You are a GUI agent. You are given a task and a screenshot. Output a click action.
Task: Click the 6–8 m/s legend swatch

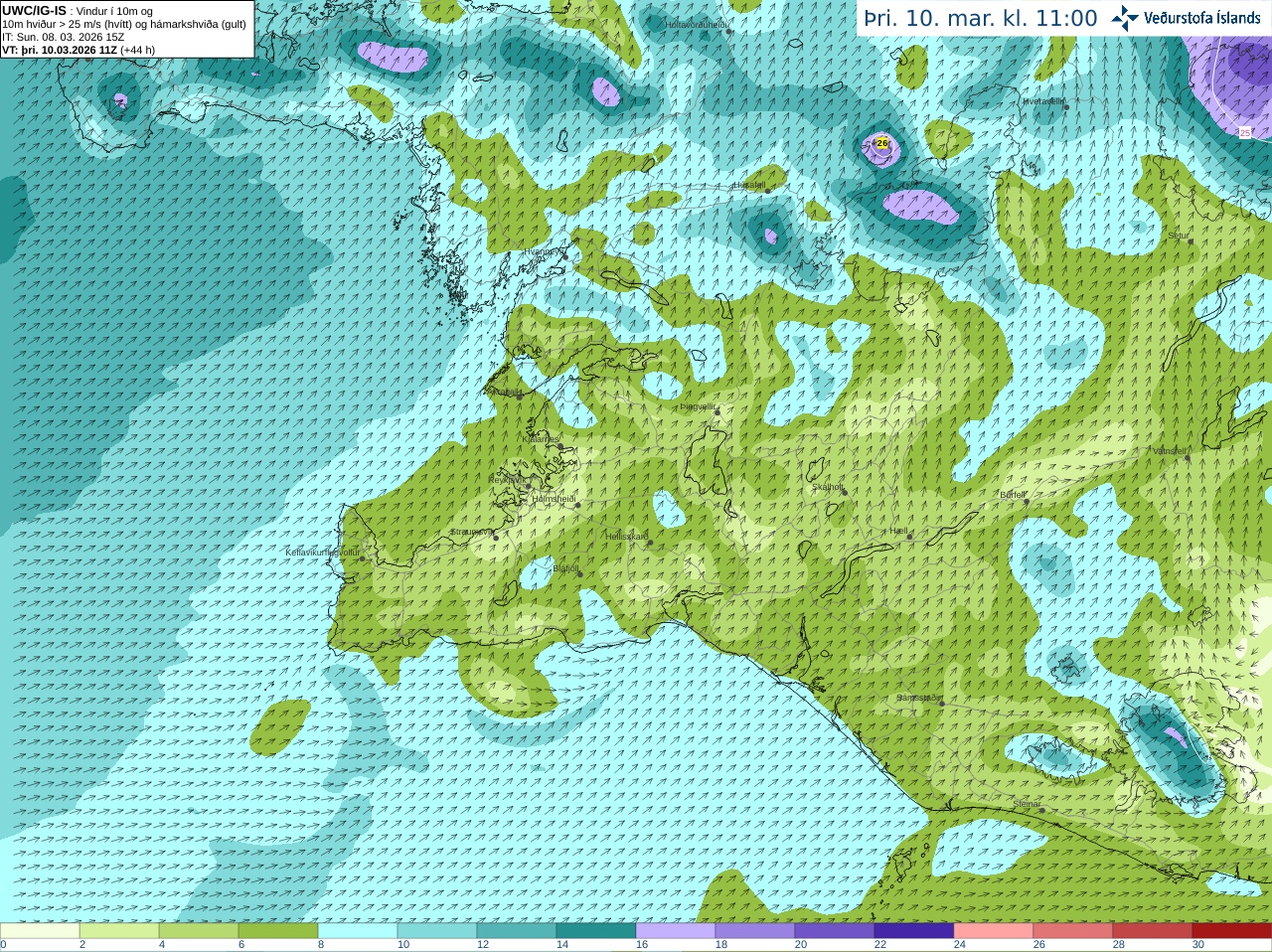coord(278,931)
